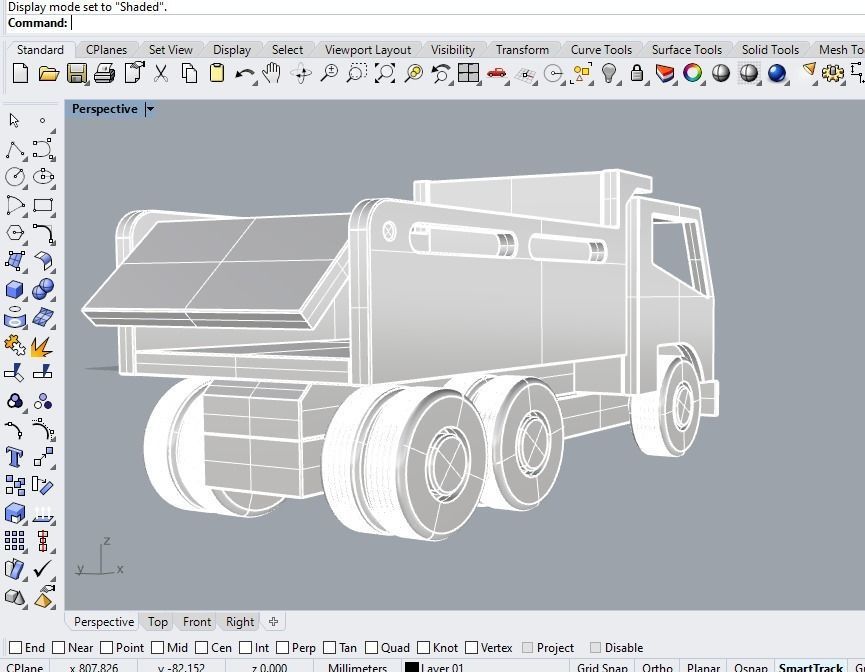The image size is (865, 672).
Task: Open the Set View toolbar tab
Action: coord(170,50)
